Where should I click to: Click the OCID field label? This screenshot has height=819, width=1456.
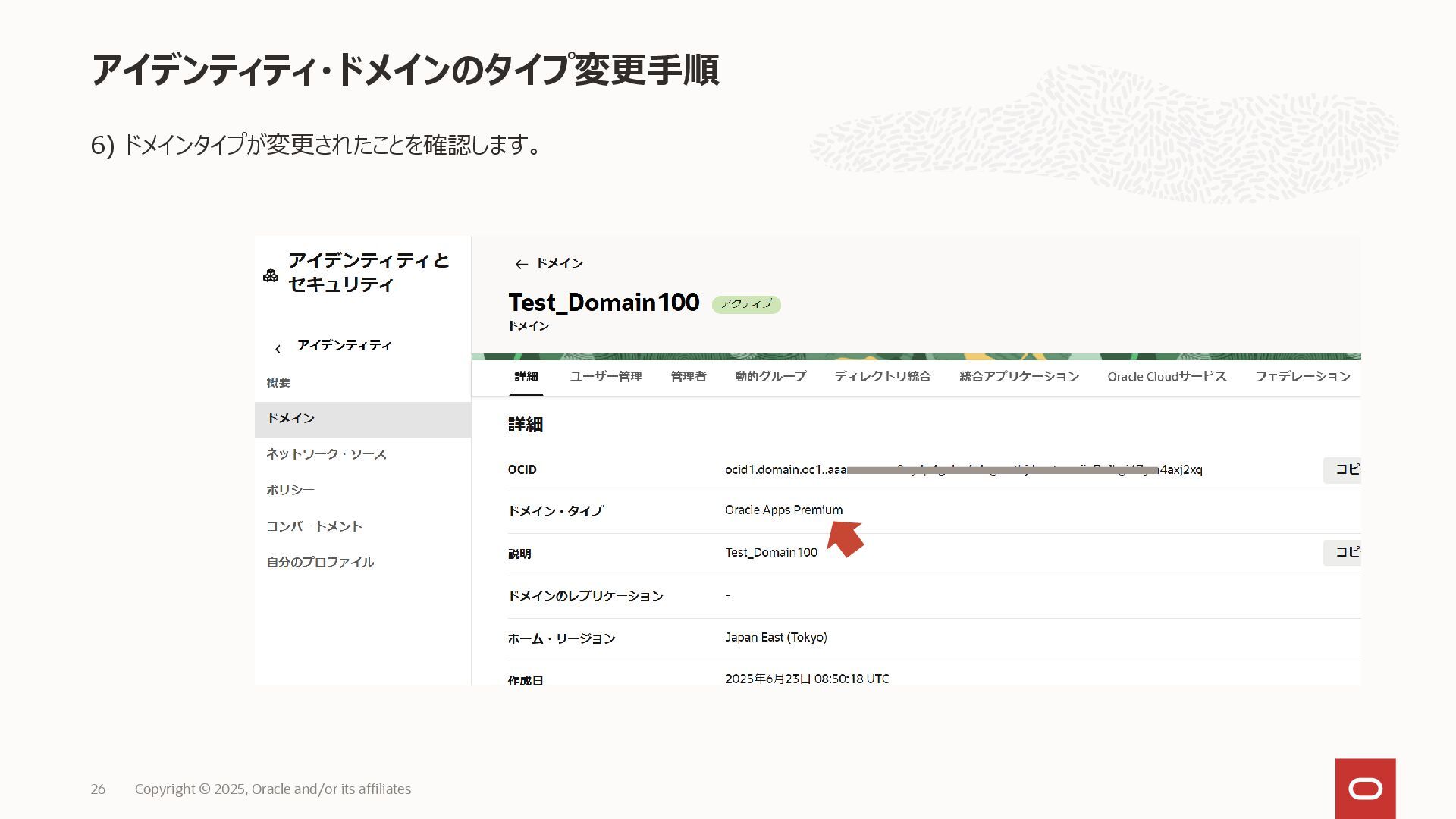(522, 469)
